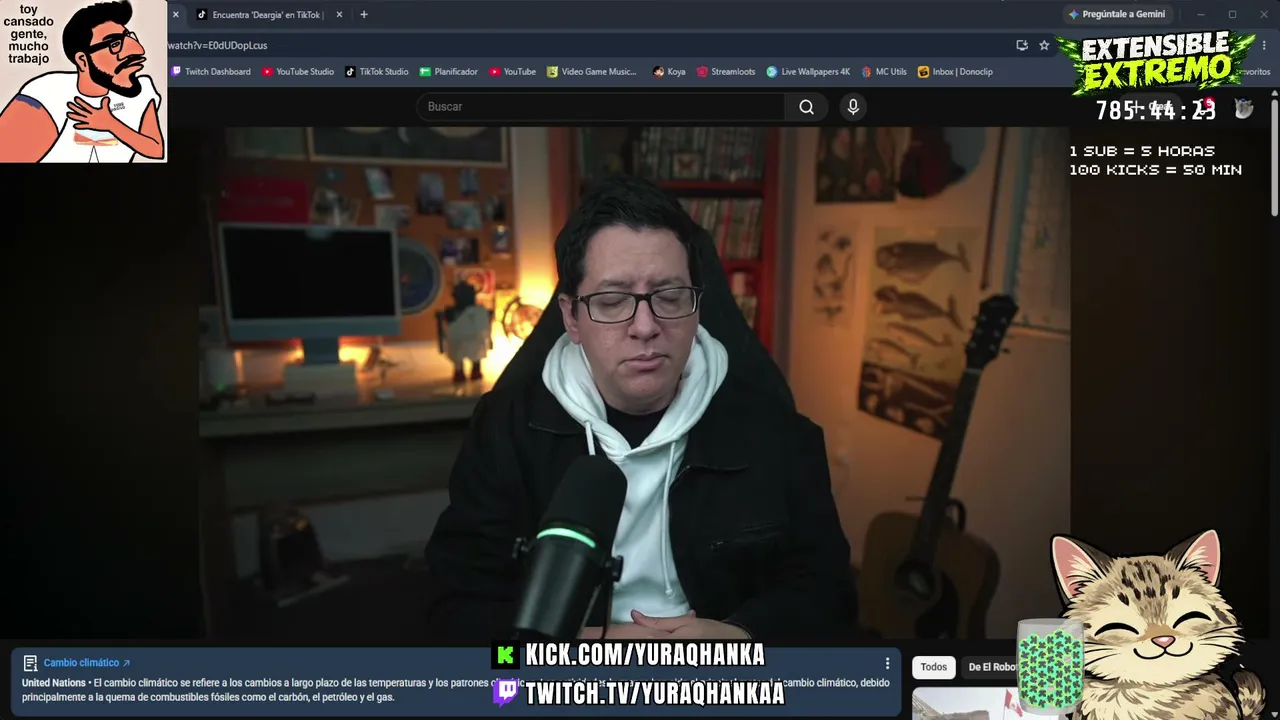The height and width of the screenshot is (720, 1280).
Task: Close the TikTok browser tab
Action: (339, 15)
